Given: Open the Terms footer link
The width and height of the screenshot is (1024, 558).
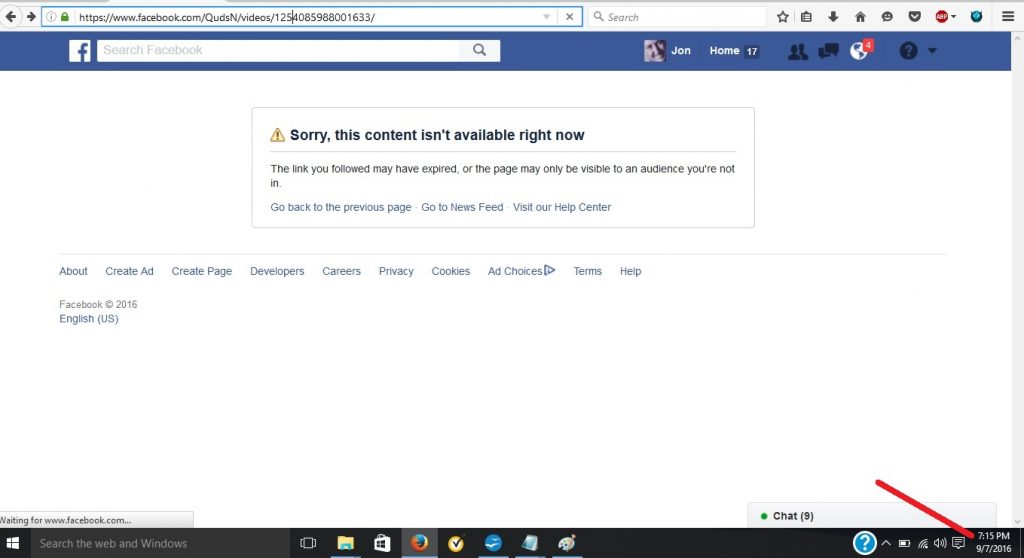Looking at the screenshot, I should [588, 271].
